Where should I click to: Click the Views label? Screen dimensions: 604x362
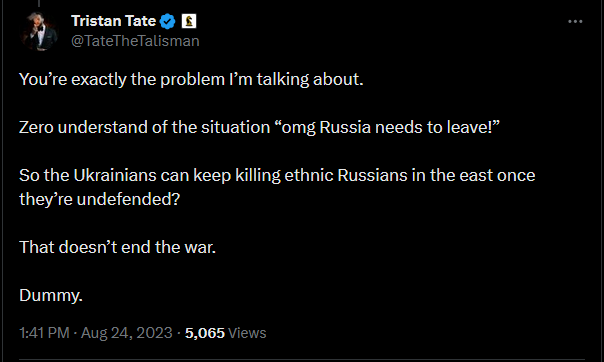pyautogui.click(x=247, y=333)
